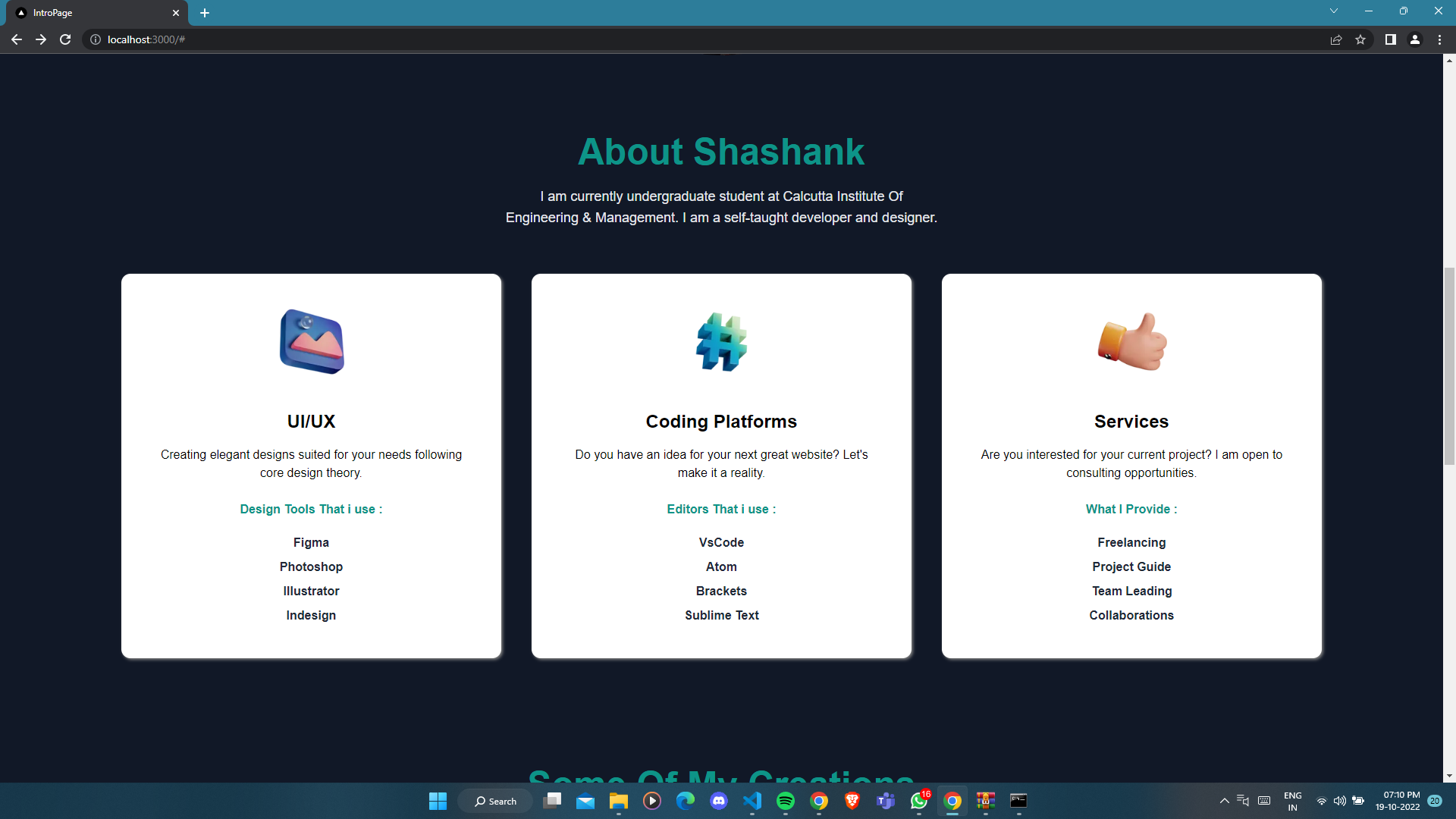Open Spotify from the taskbar
The width and height of the screenshot is (1456, 819).
[786, 801]
